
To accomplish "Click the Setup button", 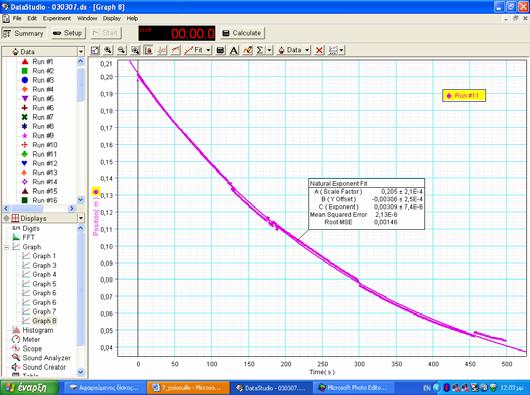I will click(68, 33).
